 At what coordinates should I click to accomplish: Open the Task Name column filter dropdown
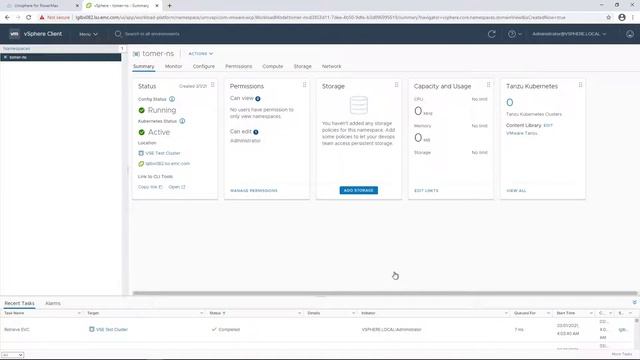(x=79, y=313)
